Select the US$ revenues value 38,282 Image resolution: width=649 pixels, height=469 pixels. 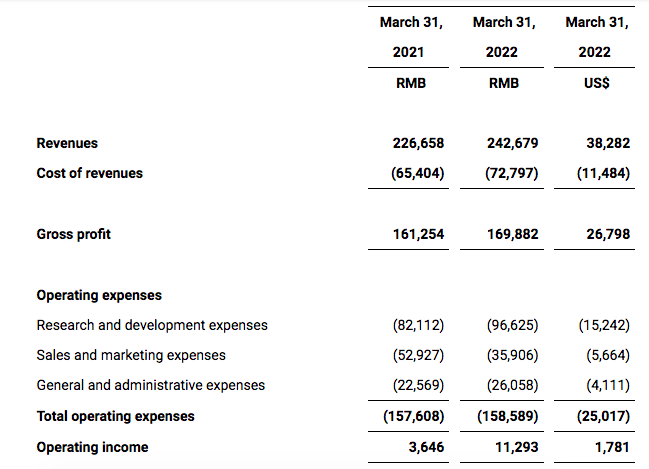[x=608, y=143]
